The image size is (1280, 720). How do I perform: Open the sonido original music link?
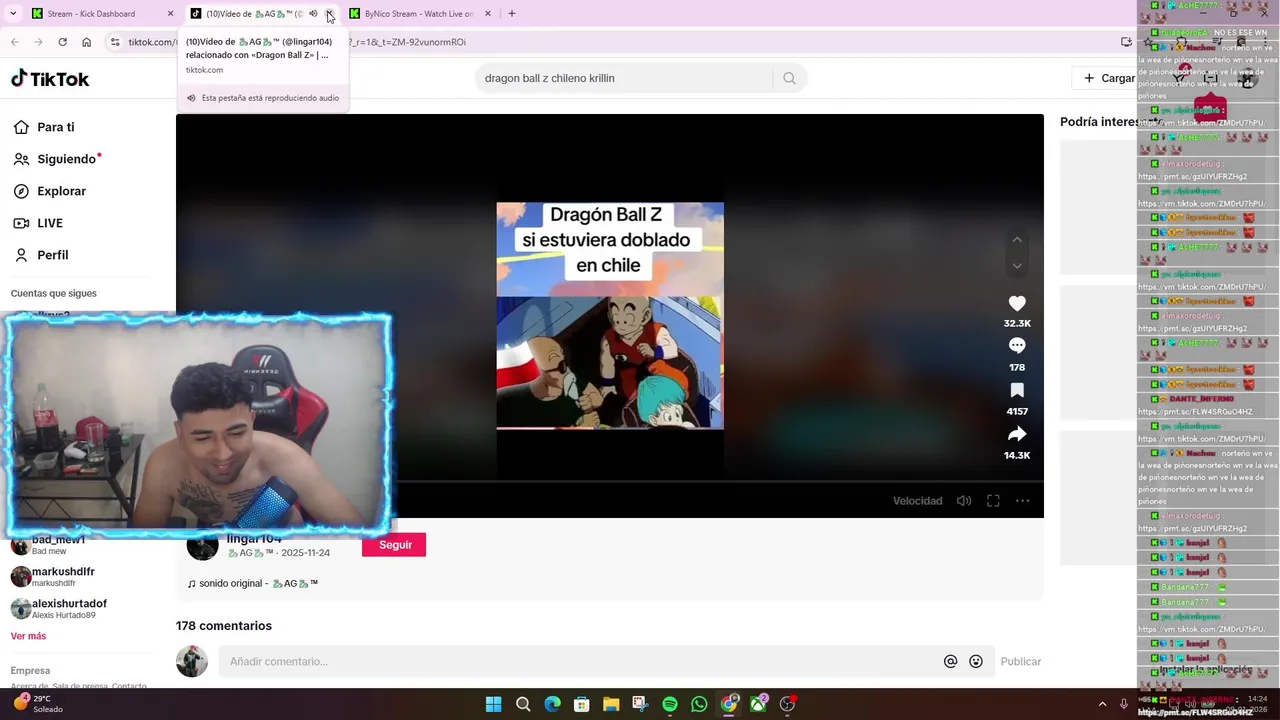[253, 583]
